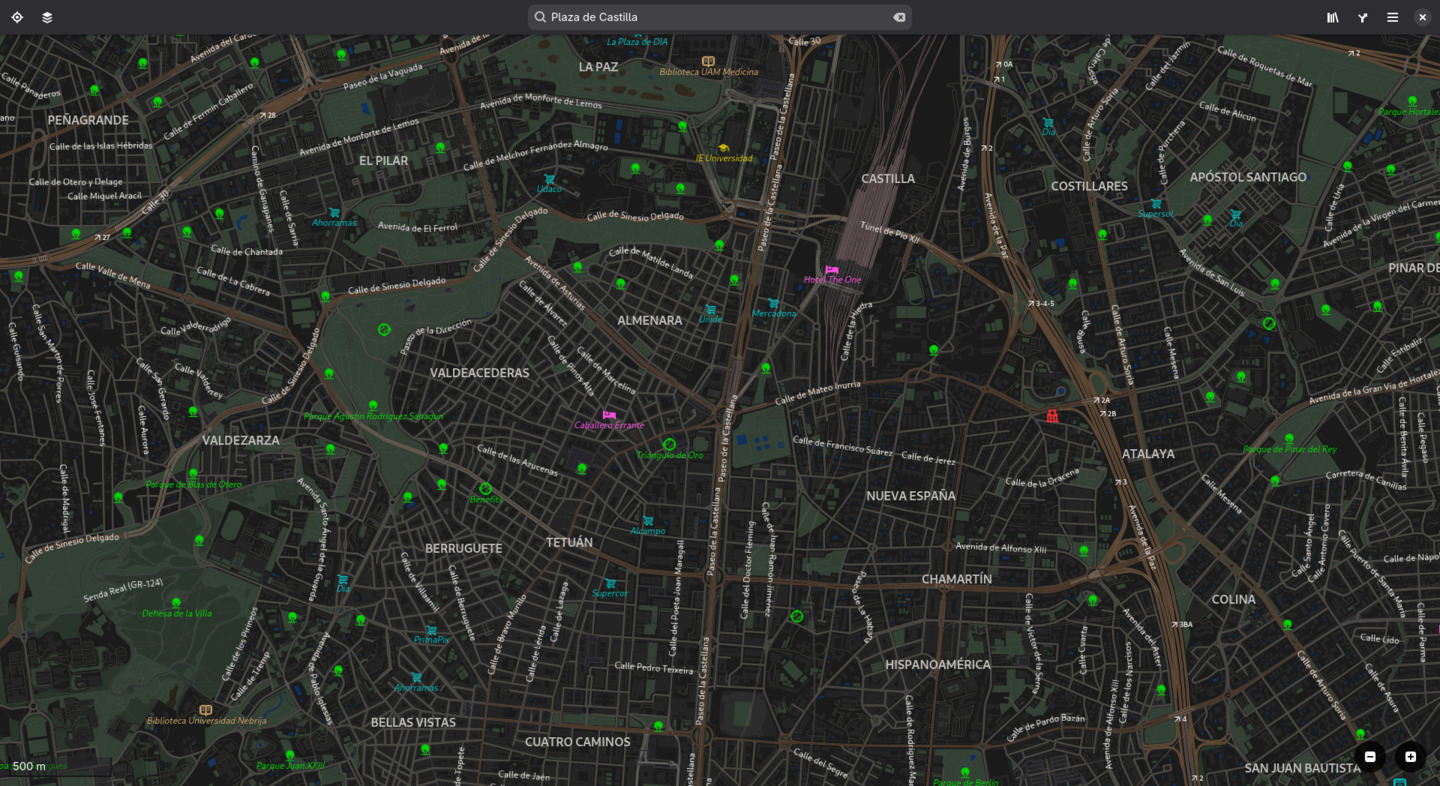1440x786 pixels.
Task: Click the Alcampo supermarket marker
Action: (x=648, y=521)
